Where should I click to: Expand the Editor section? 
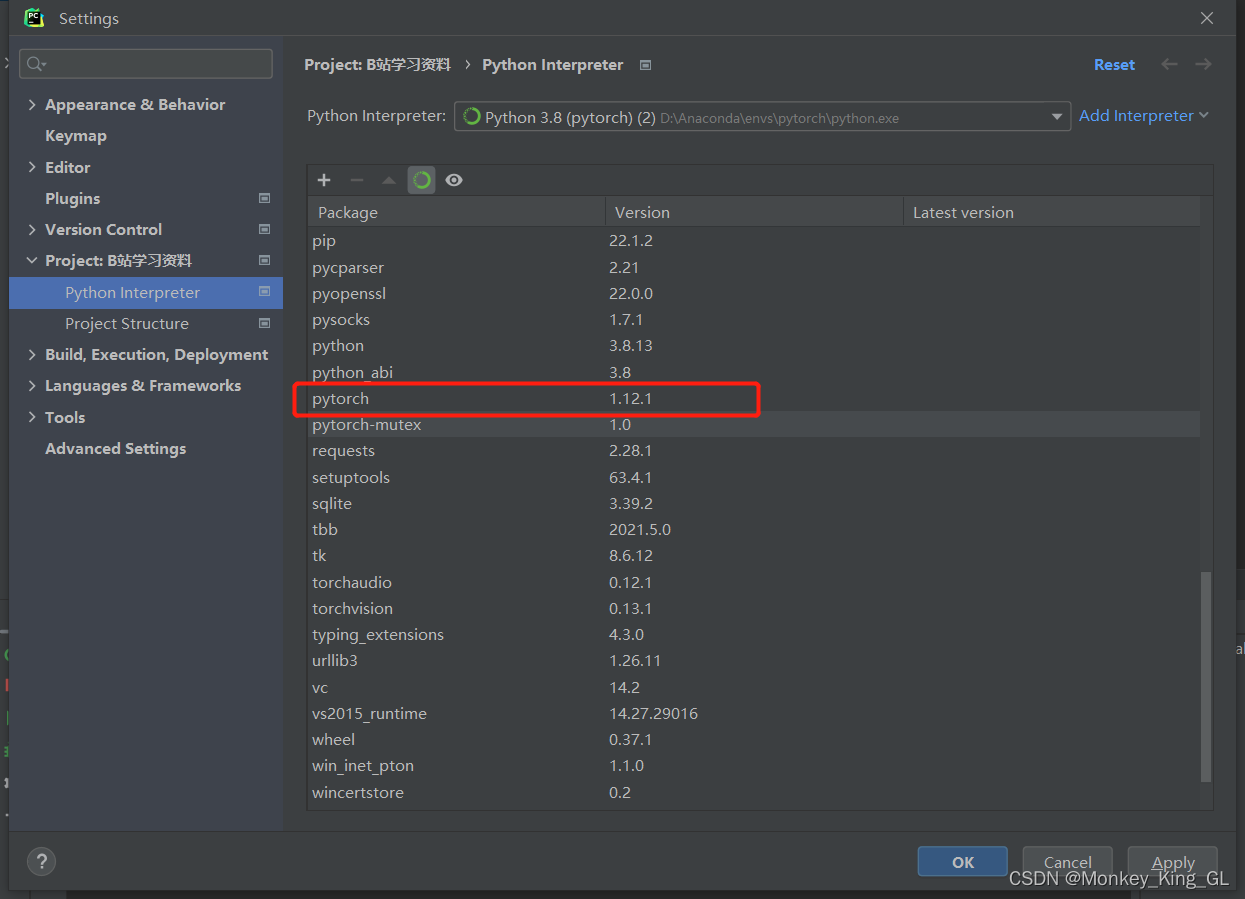[x=32, y=167]
